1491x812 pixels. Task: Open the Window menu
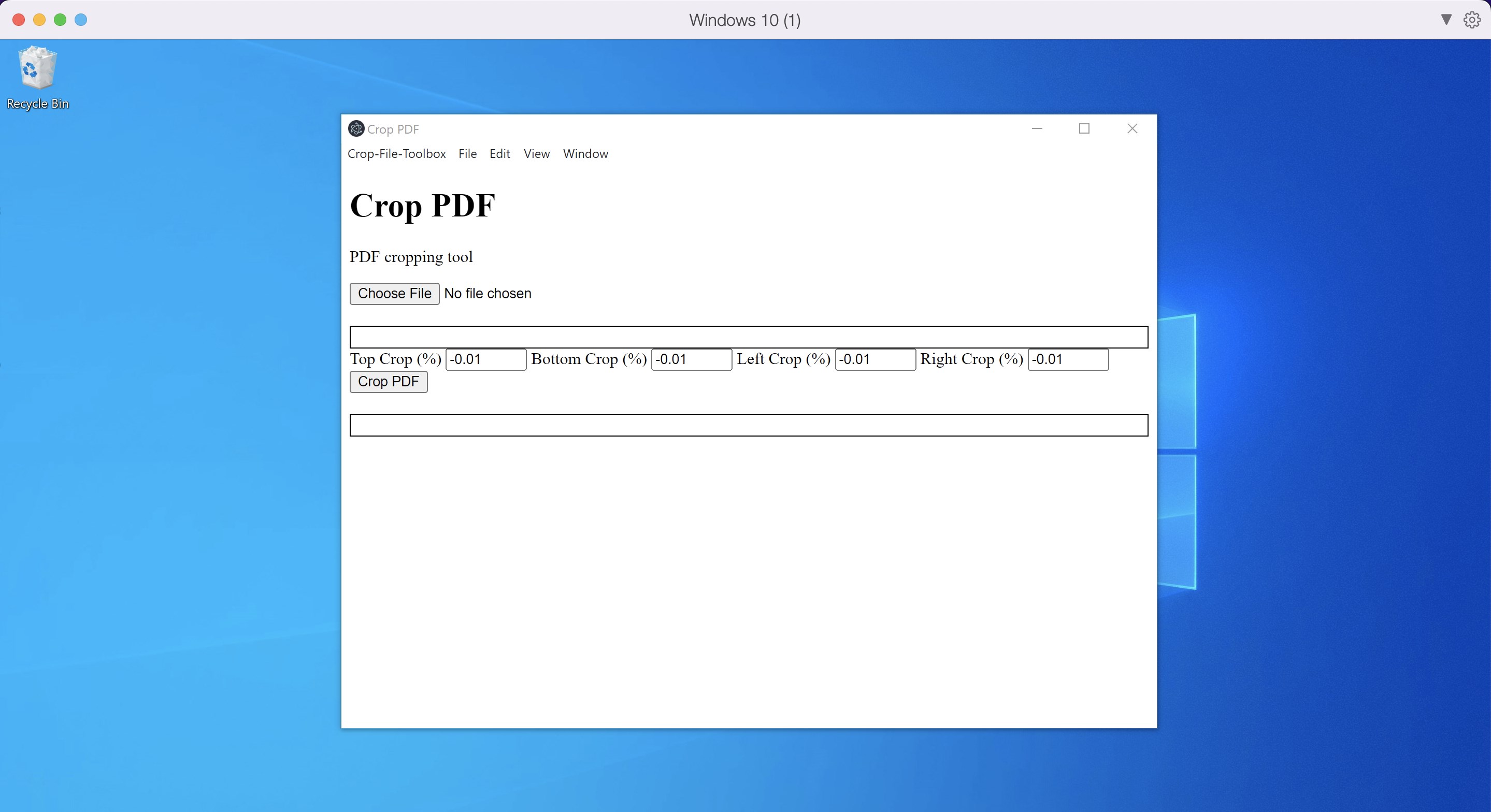(585, 154)
